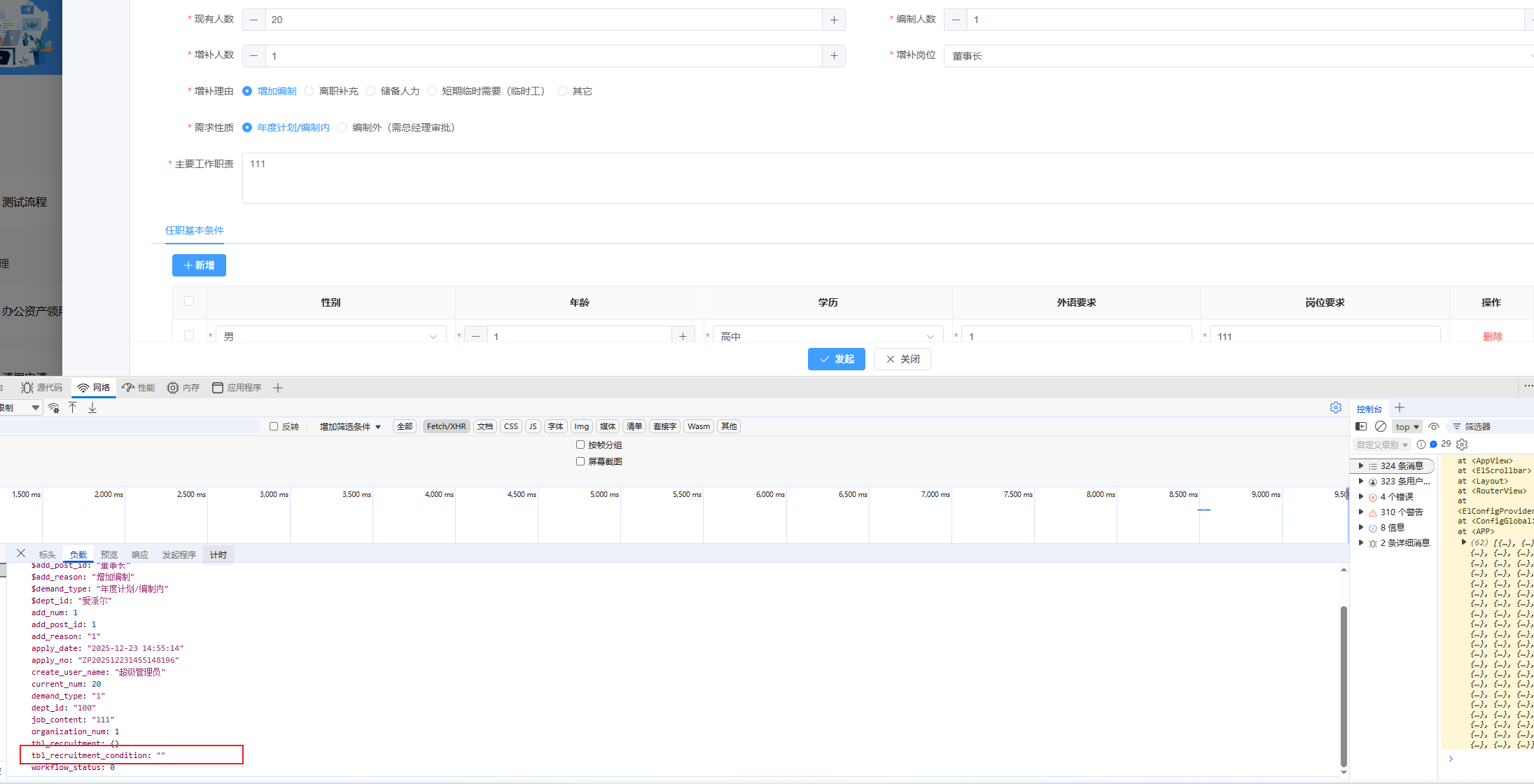Click the network conditions wifi-gear icon

coord(54,408)
